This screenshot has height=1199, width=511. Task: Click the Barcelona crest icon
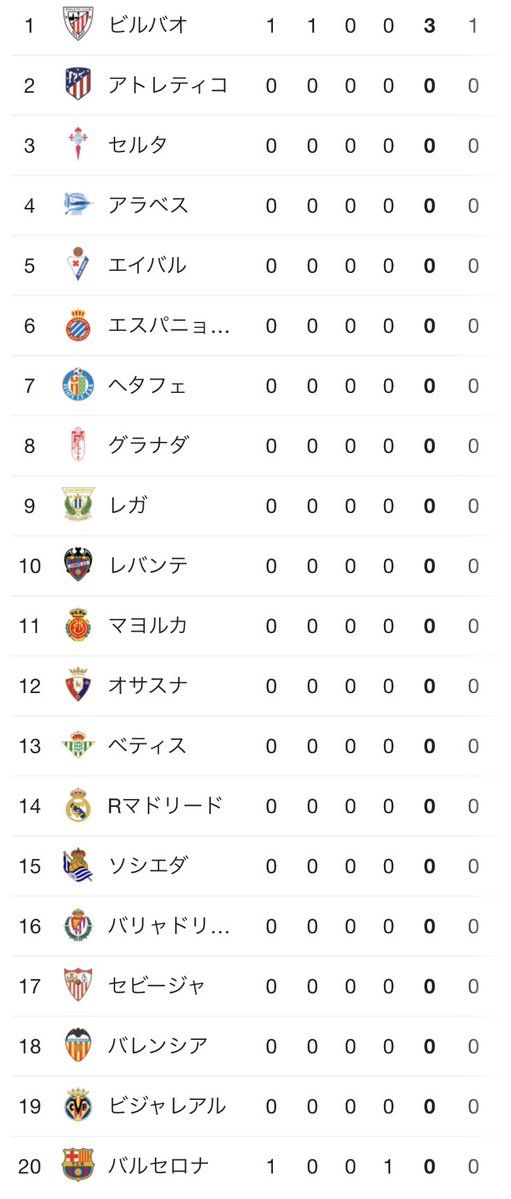[78, 1165]
